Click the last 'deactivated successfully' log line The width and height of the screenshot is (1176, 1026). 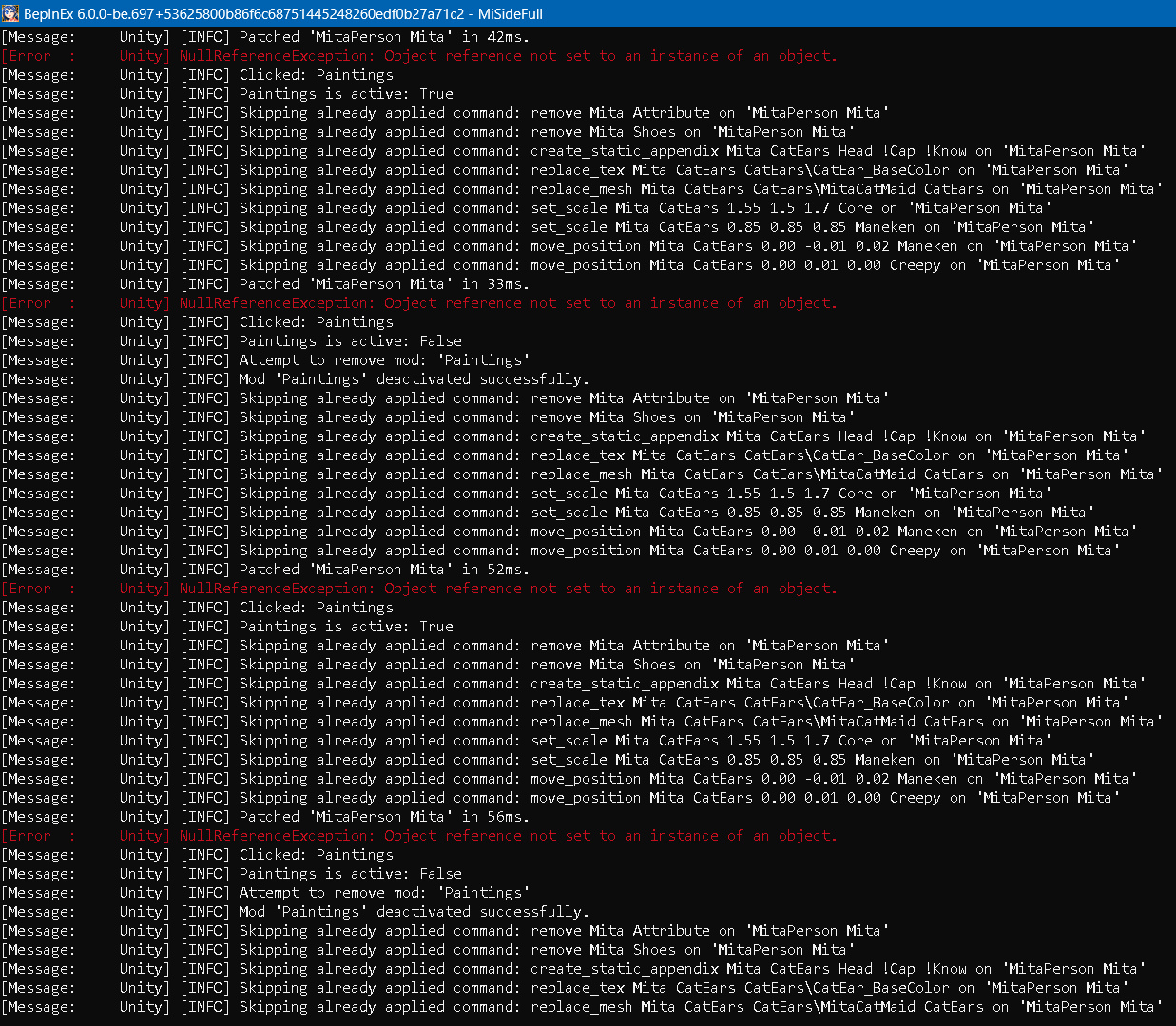(x=413, y=912)
